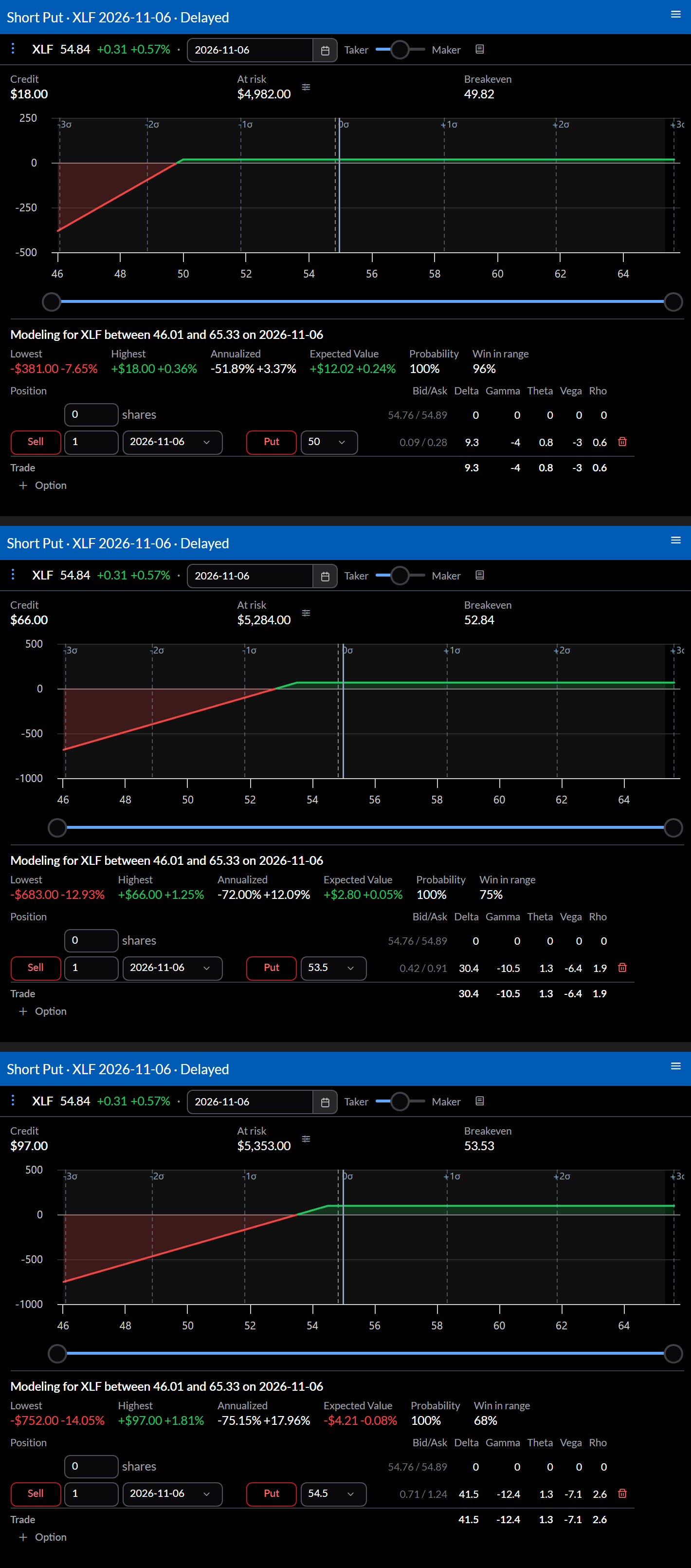Open strike dropdown showing 53.5
The width and height of the screenshot is (691, 1568).
333,969
